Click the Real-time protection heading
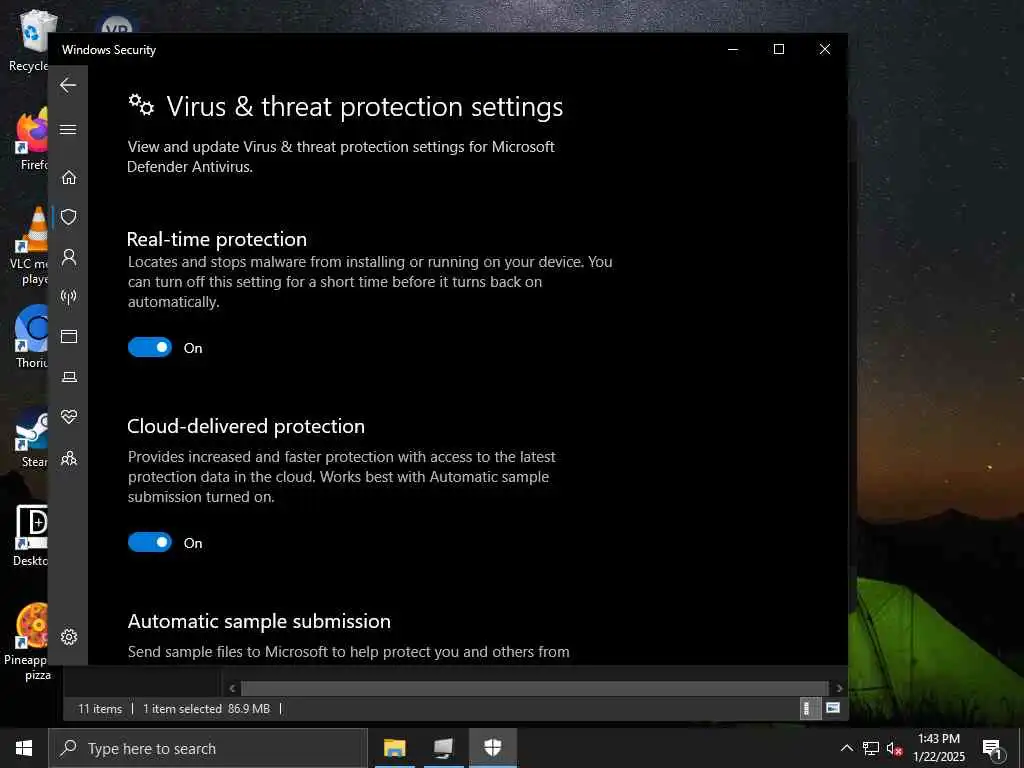 (x=217, y=239)
